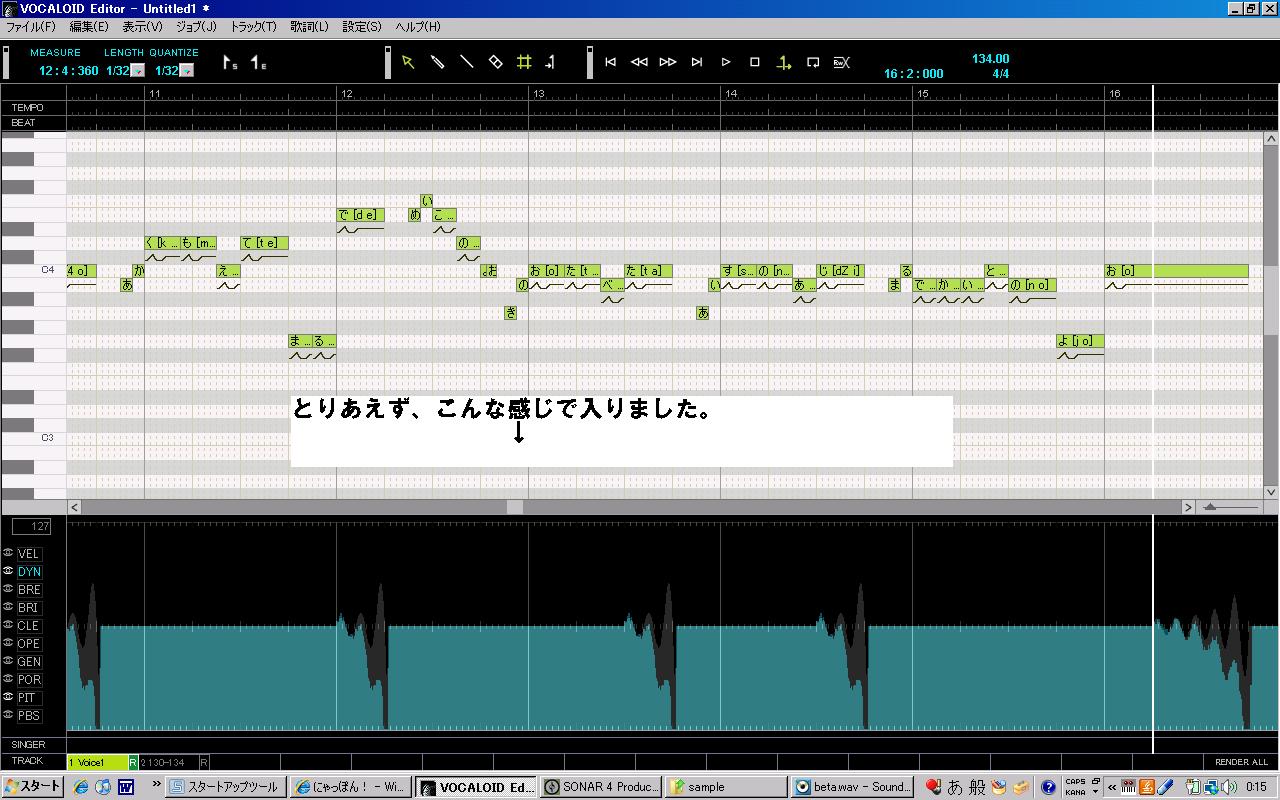The width and height of the screenshot is (1280, 800).
Task: Open the LENGTH value dropdown
Action: click(138, 71)
